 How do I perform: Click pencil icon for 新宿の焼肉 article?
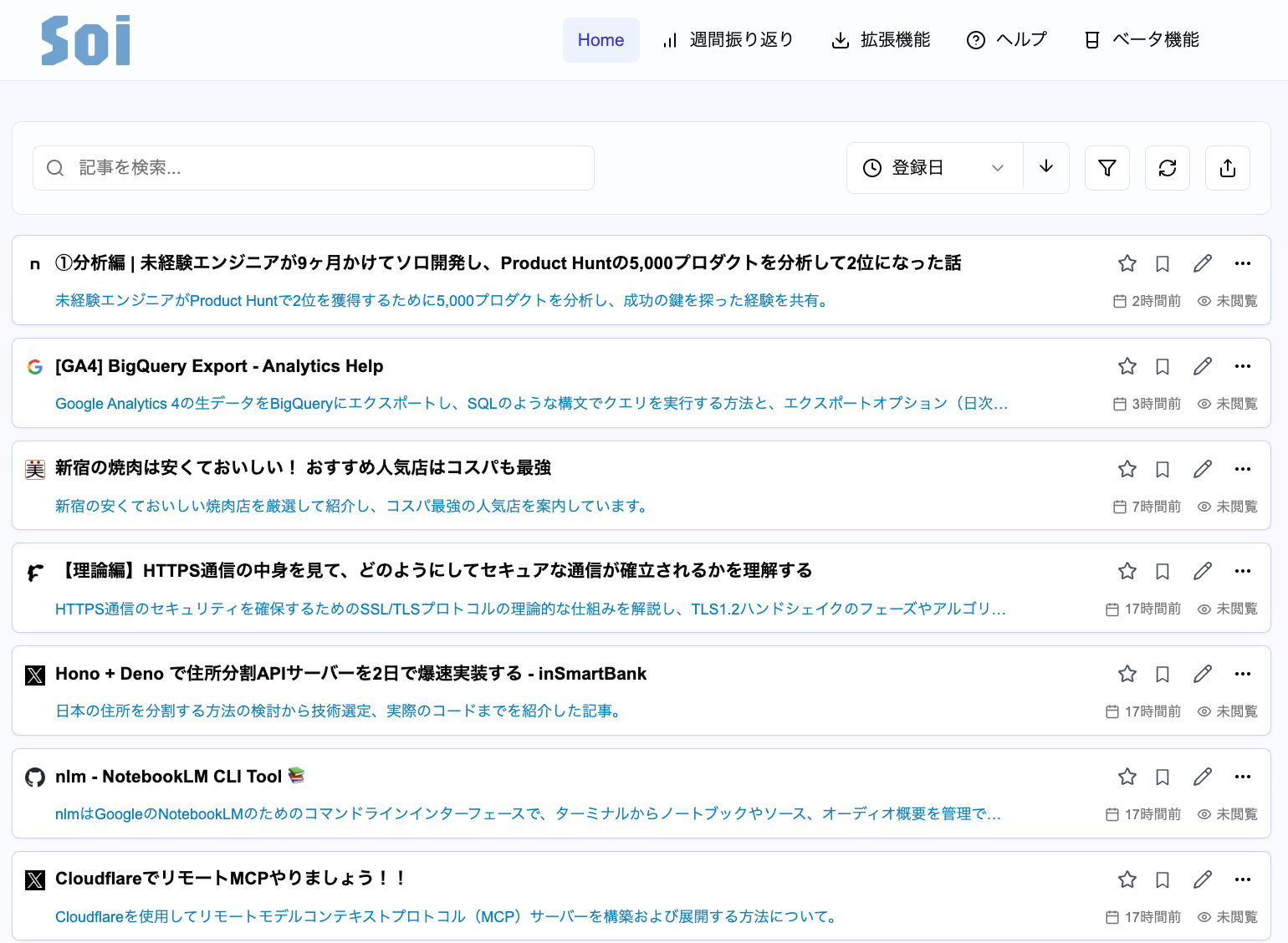[x=1202, y=469]
